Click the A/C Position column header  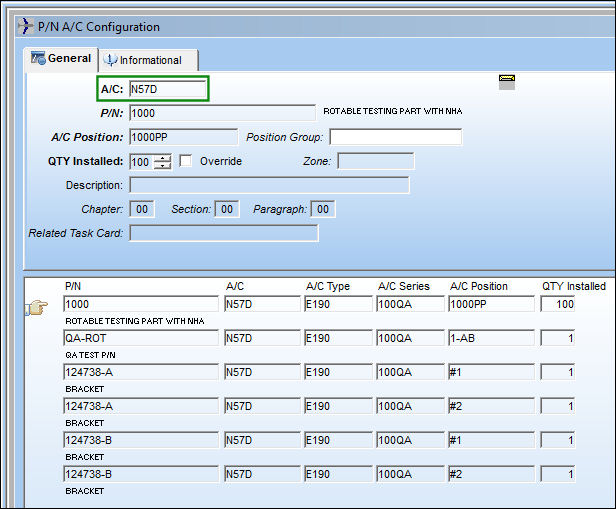point(479,286)
